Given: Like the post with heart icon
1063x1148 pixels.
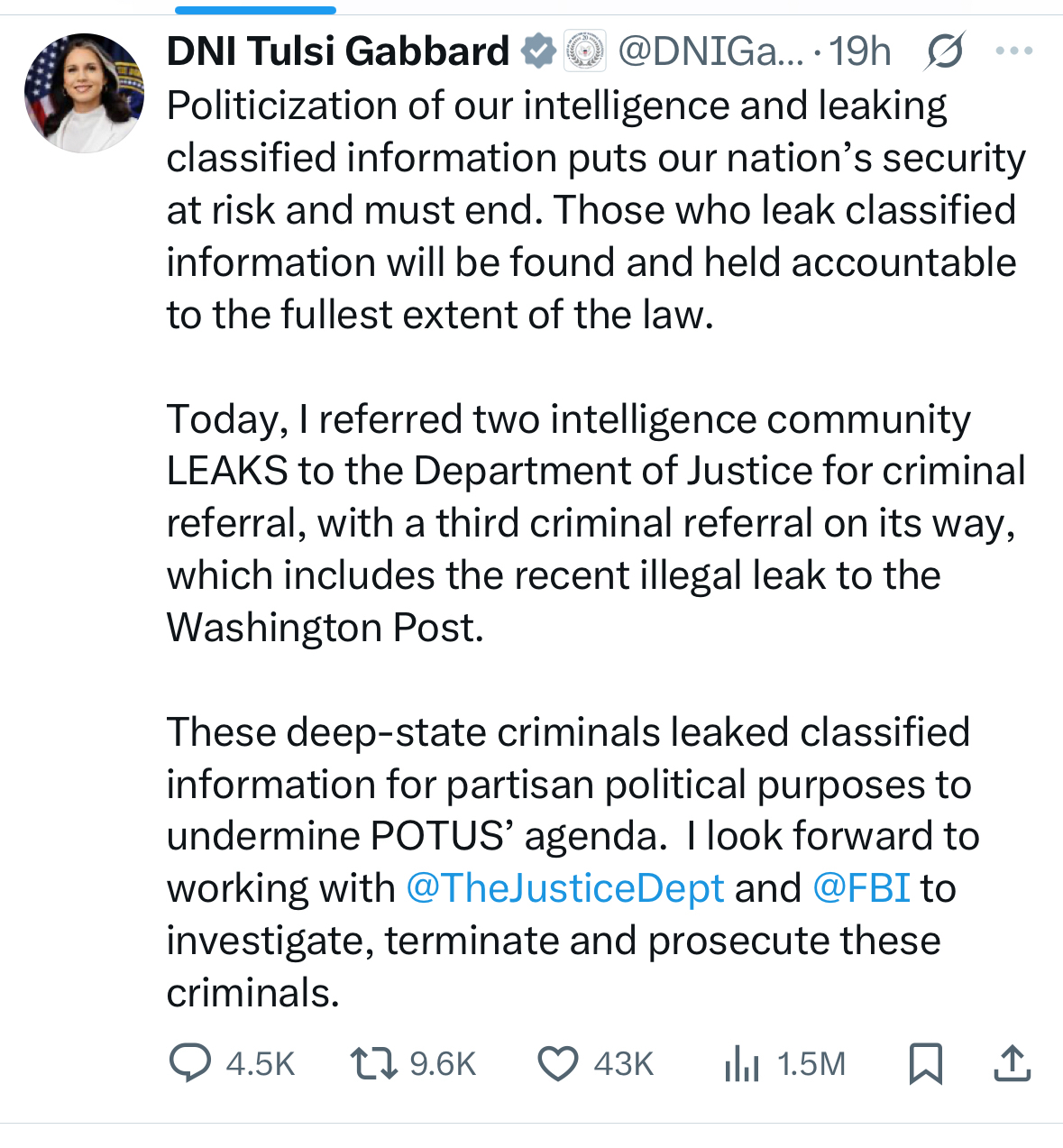Looking at the screenshot, I should [558, 1062].
